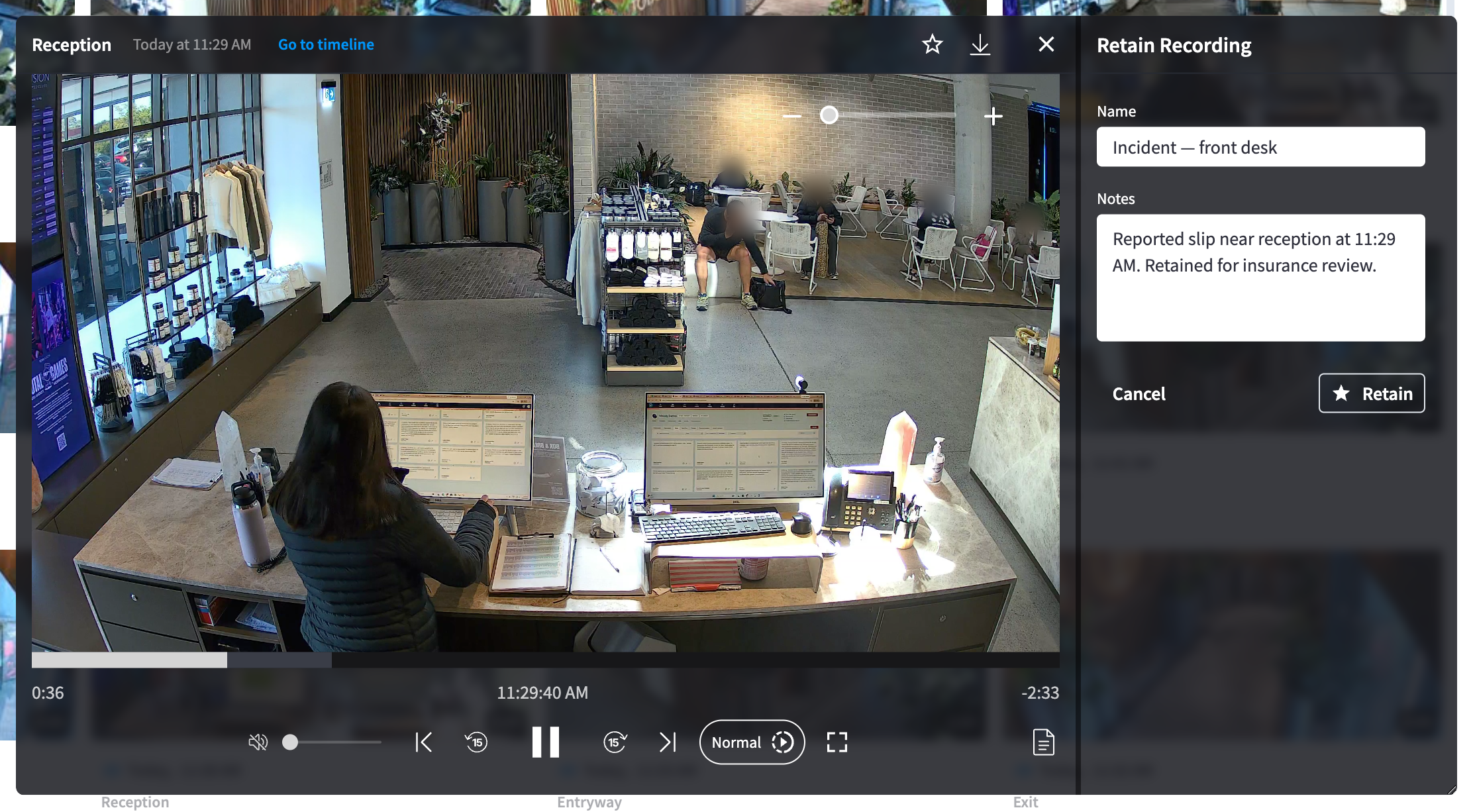The width and height of the screenshot is (1473, 812).
Task: Rewind 15 seconds
Action: click(476, 742)
